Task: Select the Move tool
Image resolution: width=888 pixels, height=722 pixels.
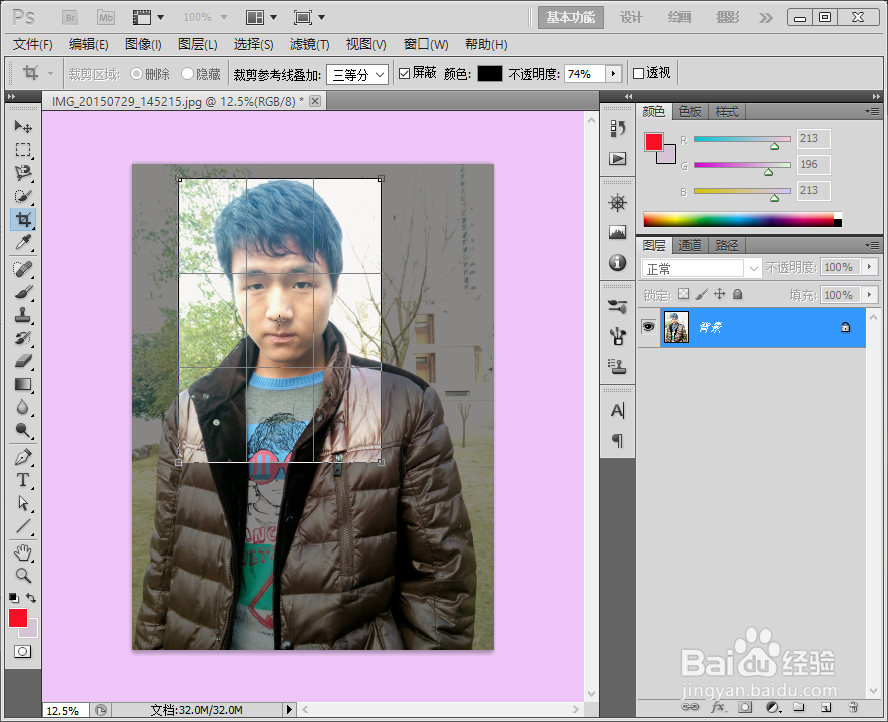Action: [23, 126]
